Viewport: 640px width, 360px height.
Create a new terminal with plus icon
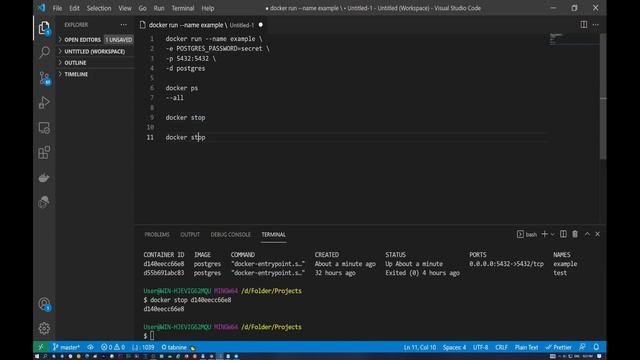click(544, 234)
